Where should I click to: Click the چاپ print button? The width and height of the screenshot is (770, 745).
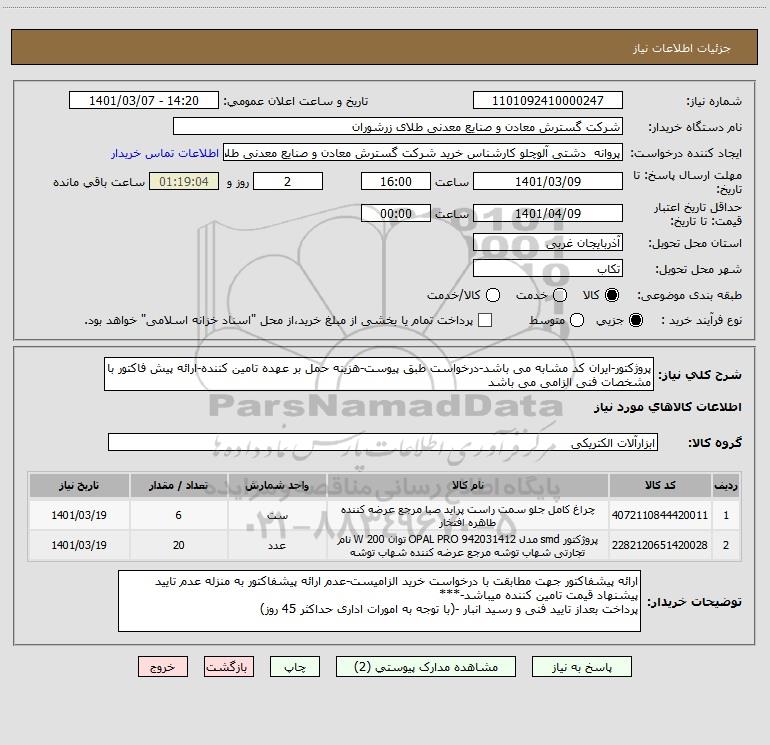click(x=295, y=667)
